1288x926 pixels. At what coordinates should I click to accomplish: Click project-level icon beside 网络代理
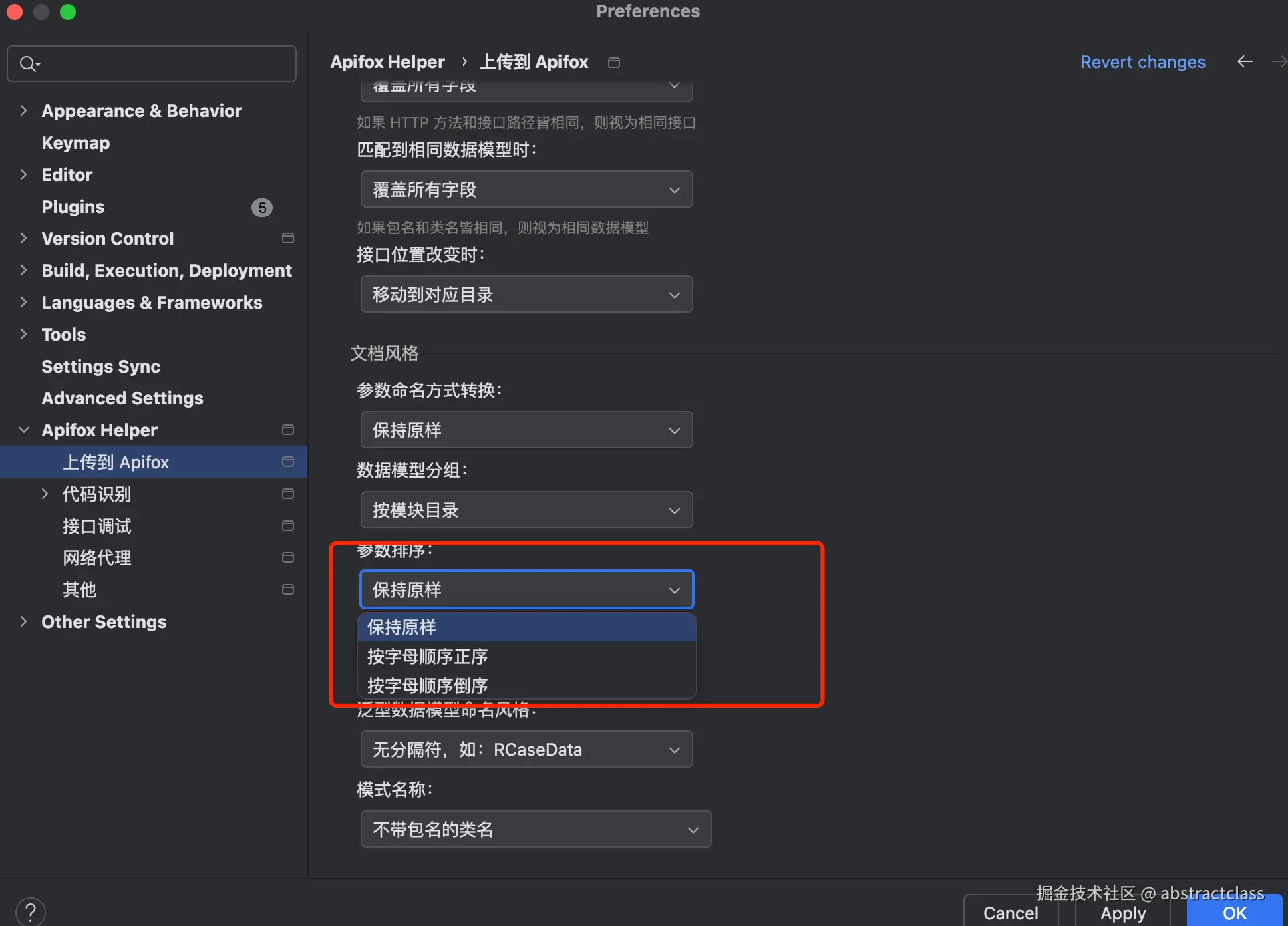[x=288, y=557]
